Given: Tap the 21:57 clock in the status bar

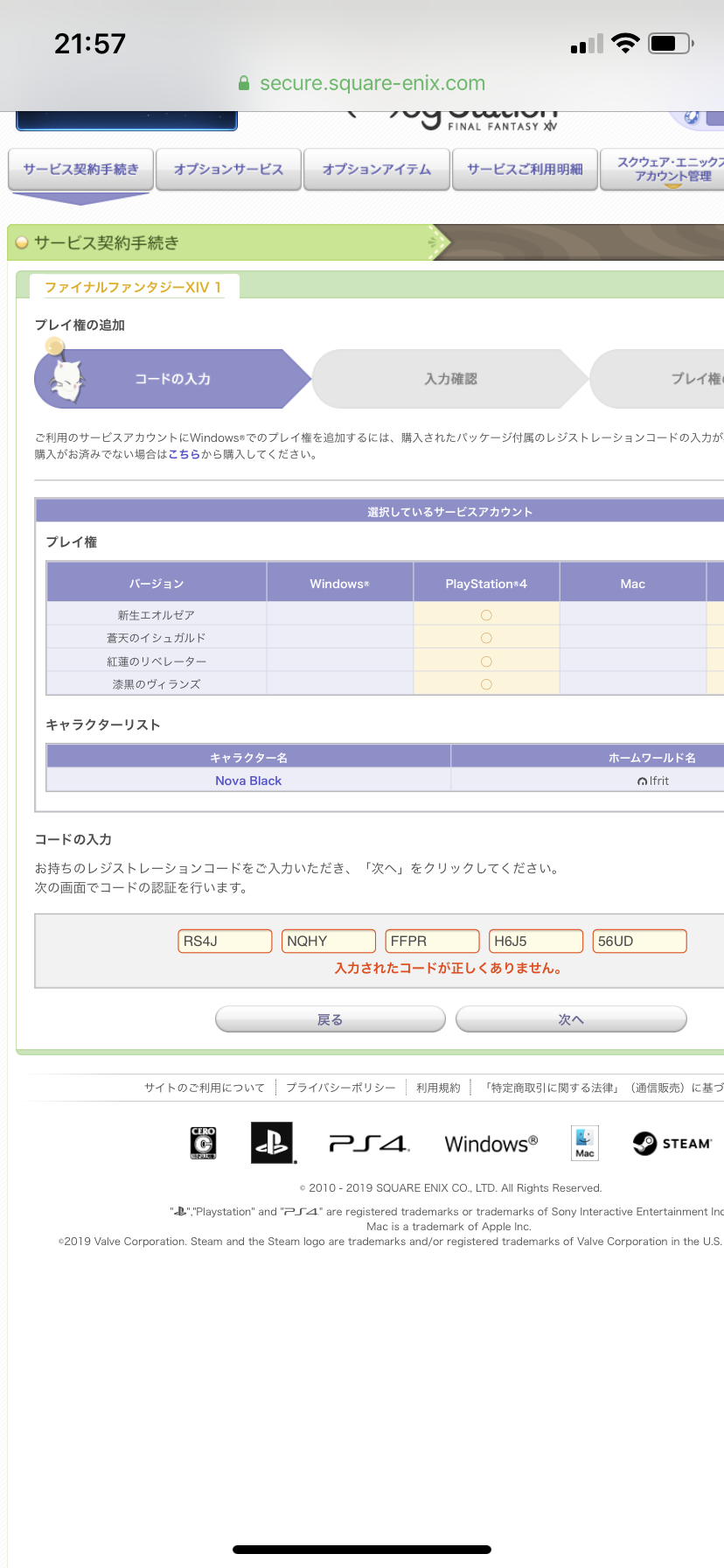Looking at the screenshot, I should [90, 44].
